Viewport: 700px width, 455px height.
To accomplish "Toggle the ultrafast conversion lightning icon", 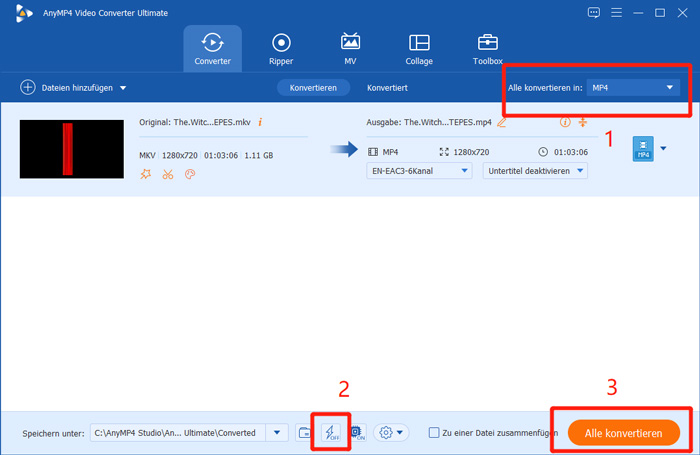I will (x=331, y=433).
